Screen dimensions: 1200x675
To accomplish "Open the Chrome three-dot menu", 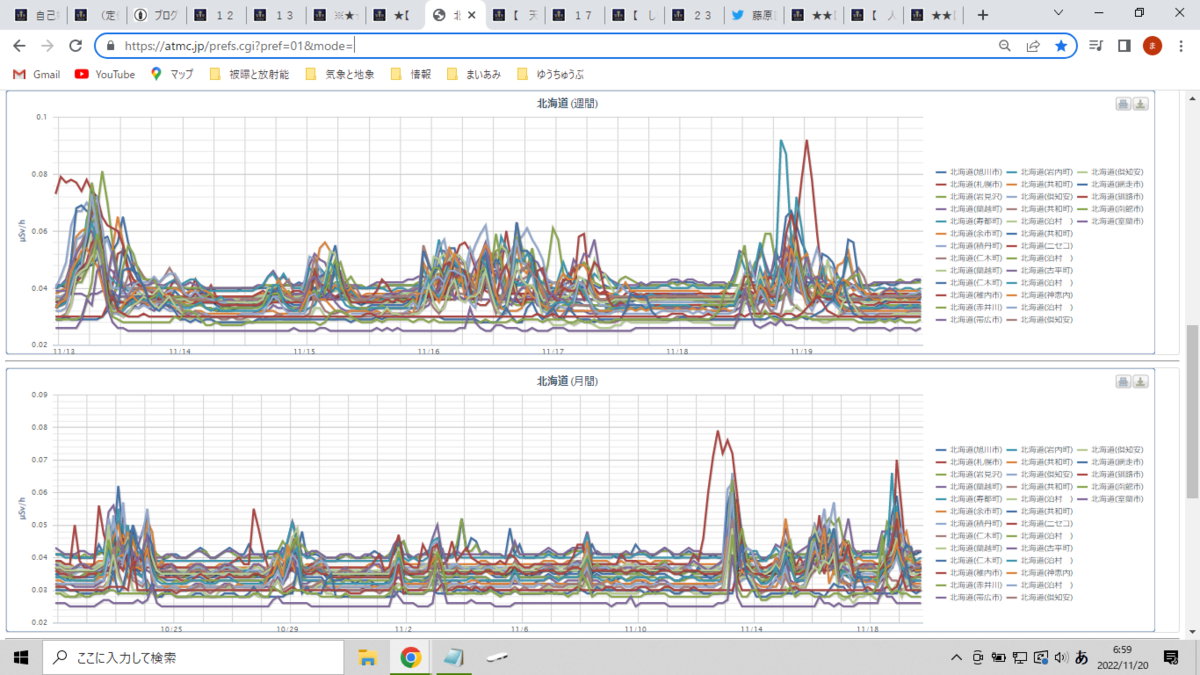I will [x=1180, y=46].
